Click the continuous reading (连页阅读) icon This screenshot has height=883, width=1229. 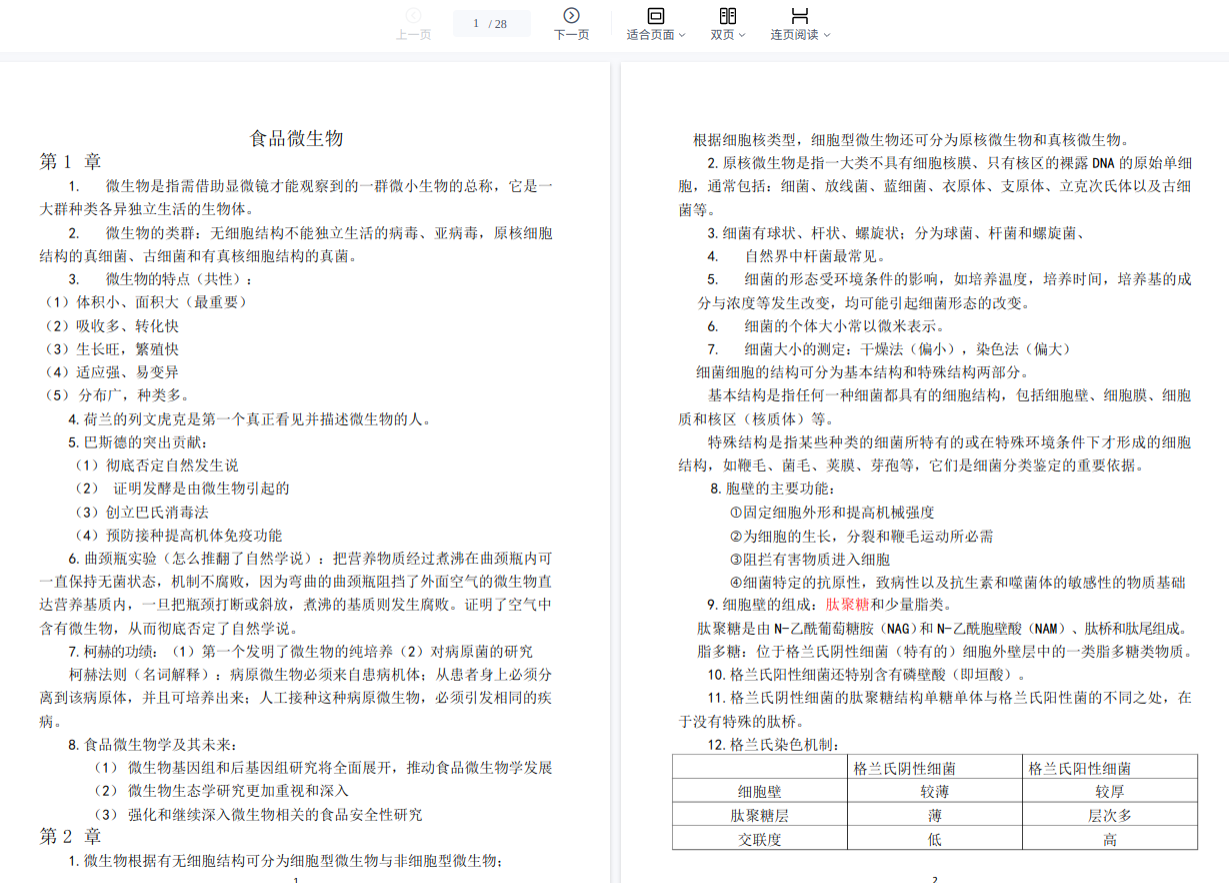(x=800, y=15)
